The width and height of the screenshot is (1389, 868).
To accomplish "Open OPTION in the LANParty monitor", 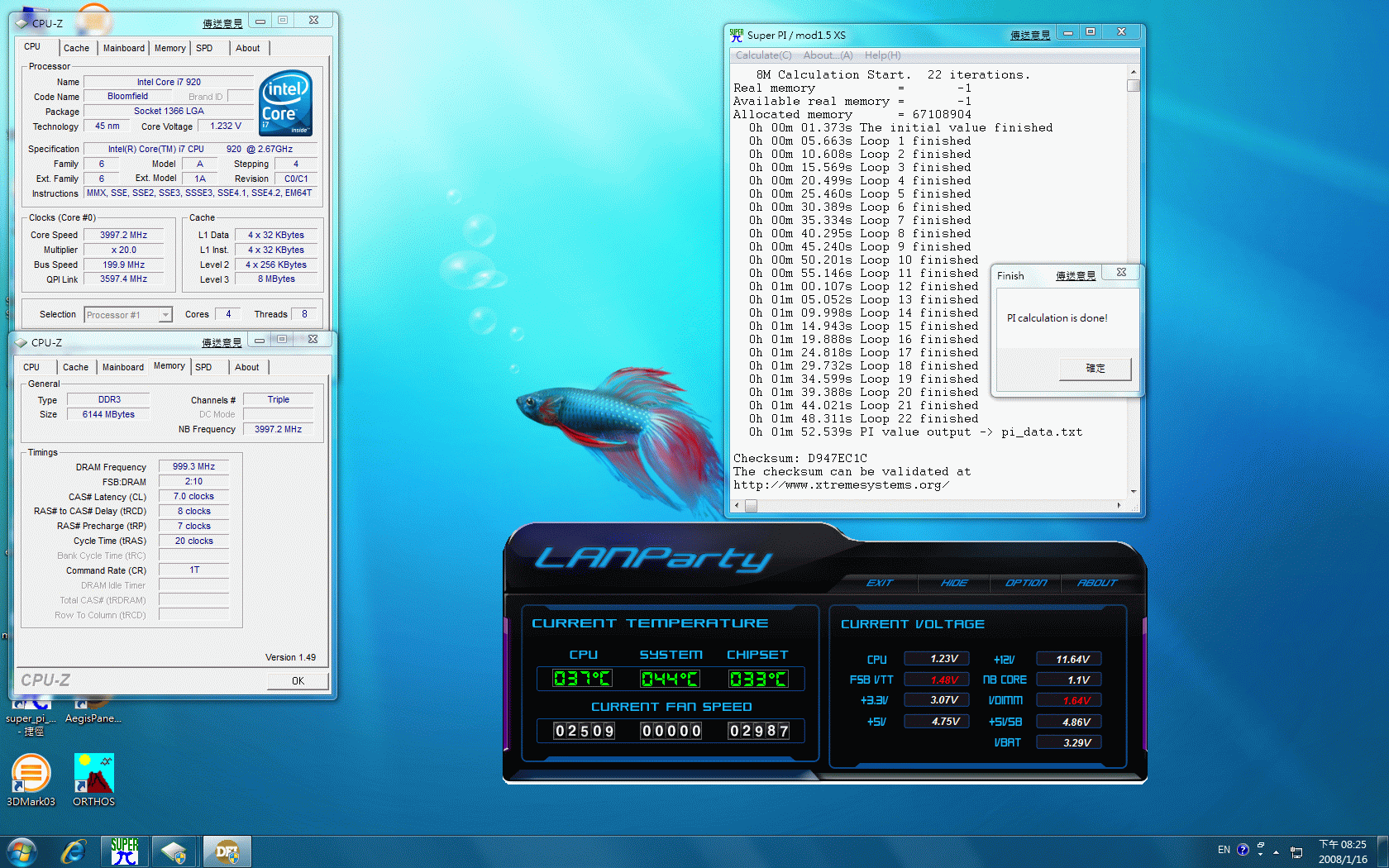I will (x=1025, y=583).
